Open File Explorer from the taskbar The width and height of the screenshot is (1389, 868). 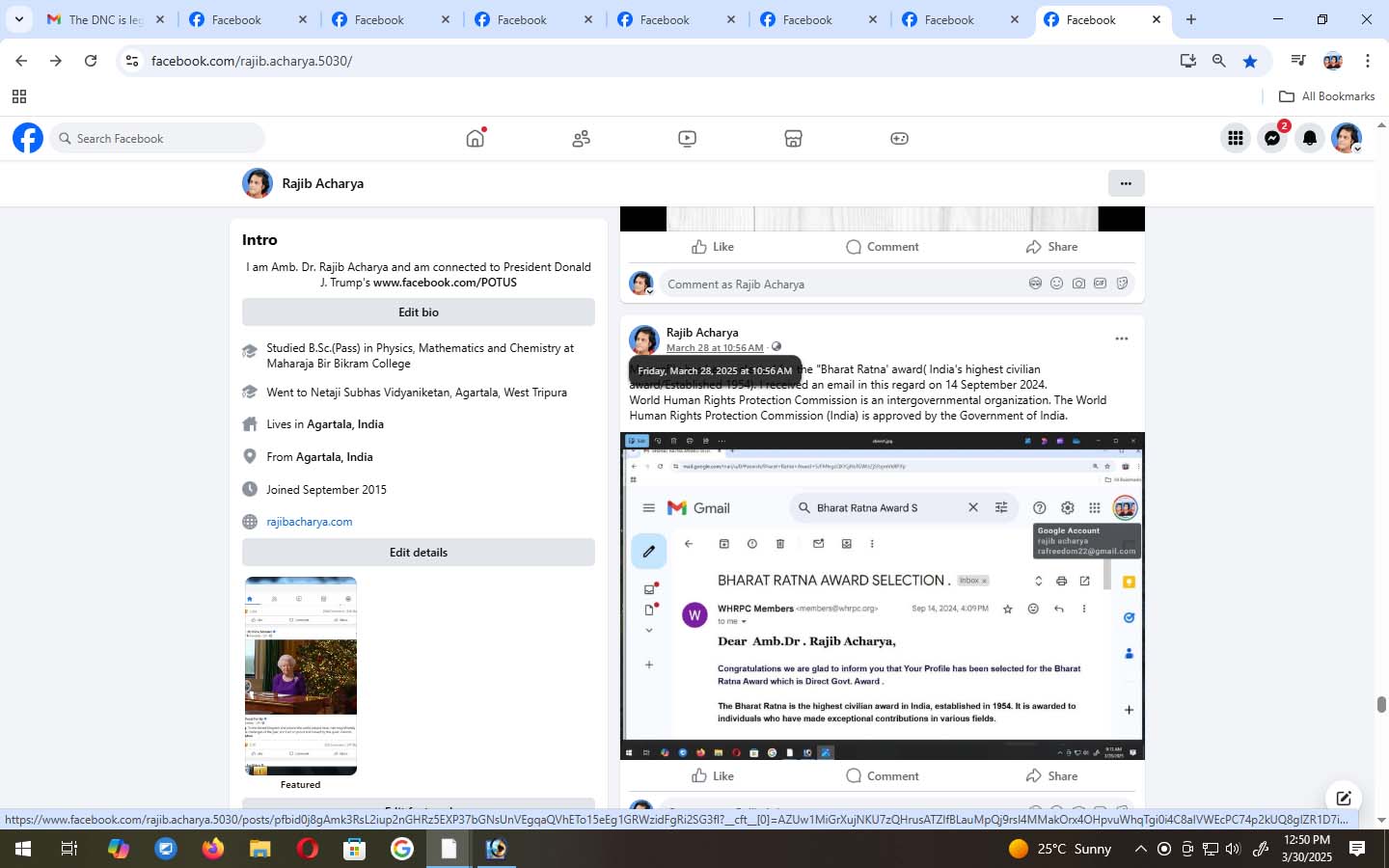(x=260, y=849)
